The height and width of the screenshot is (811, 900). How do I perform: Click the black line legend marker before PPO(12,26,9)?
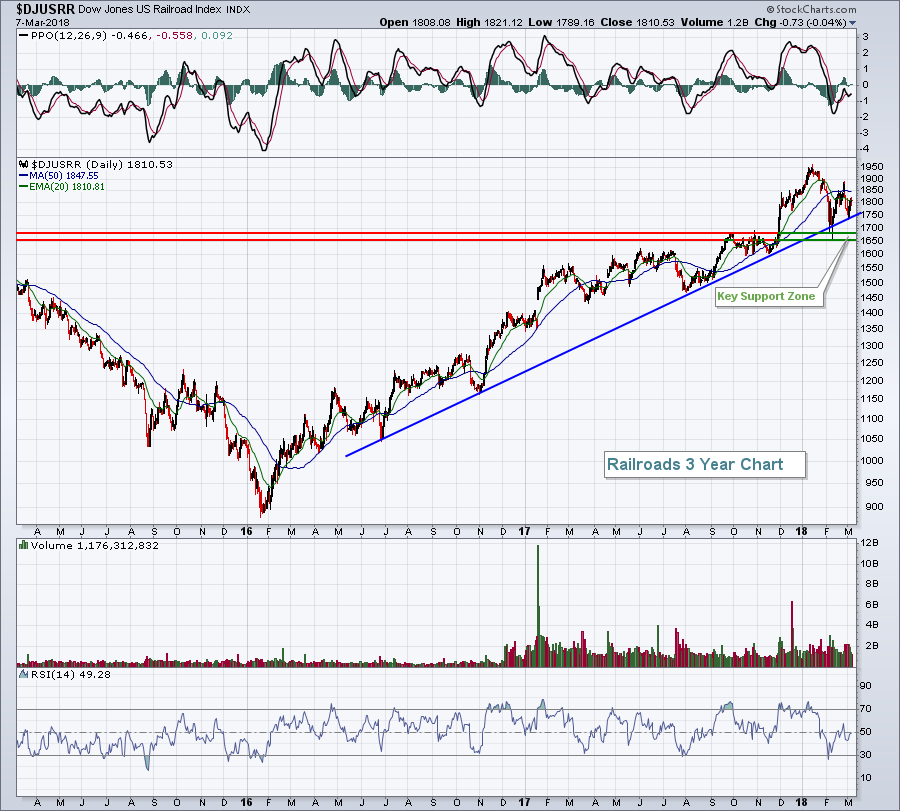[24, 36]
